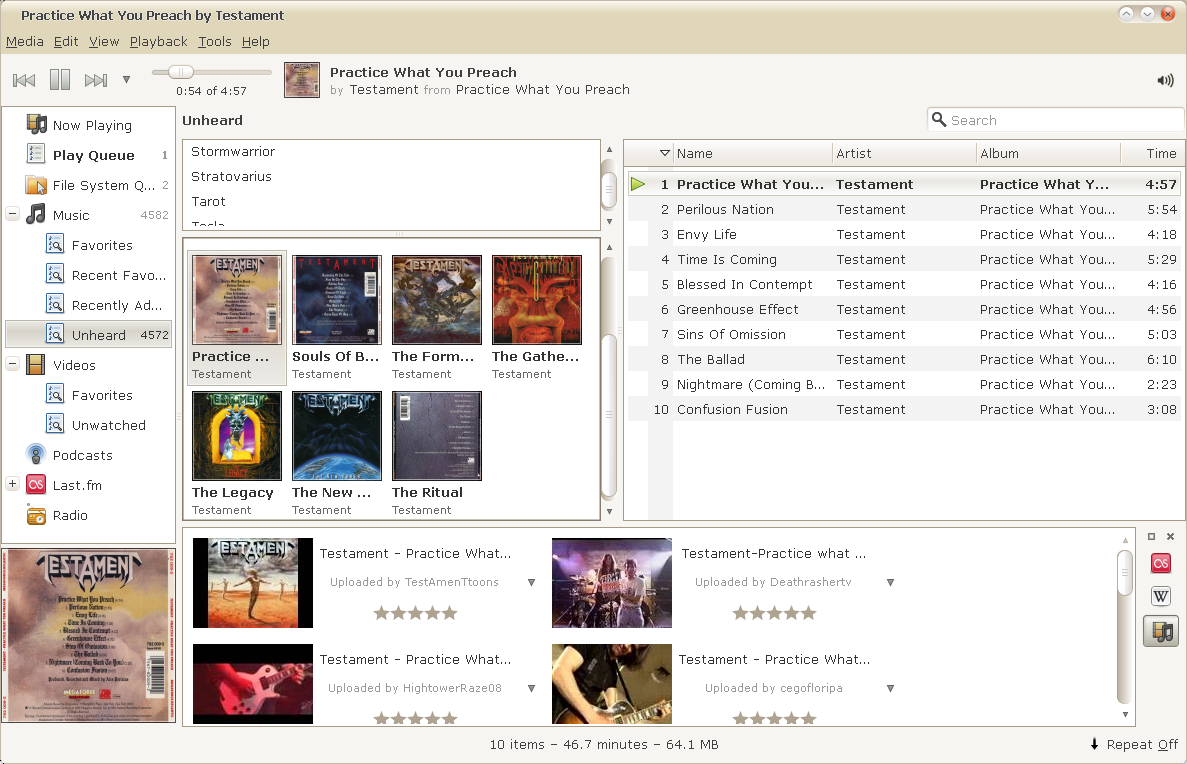Open Deathrashertv video options dropdown

pyautogui.click(x=890, y=582)
